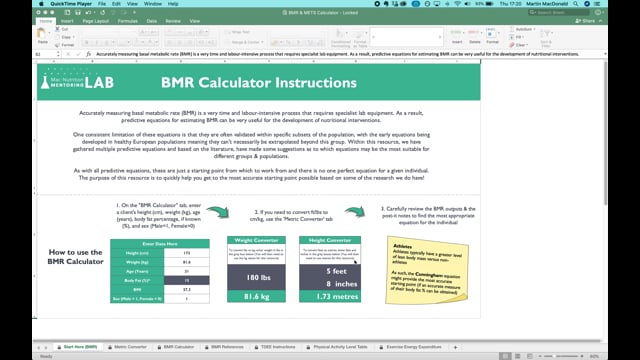Open the Formulas ribbon tab
The image size is (640, 360).
tap(127, 21)
